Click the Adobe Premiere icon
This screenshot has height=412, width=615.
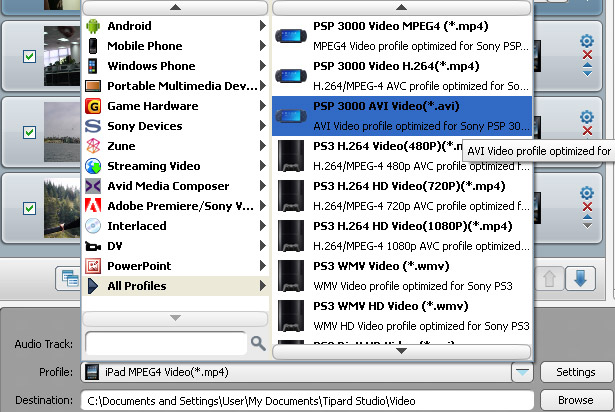[x=93, y=206]
